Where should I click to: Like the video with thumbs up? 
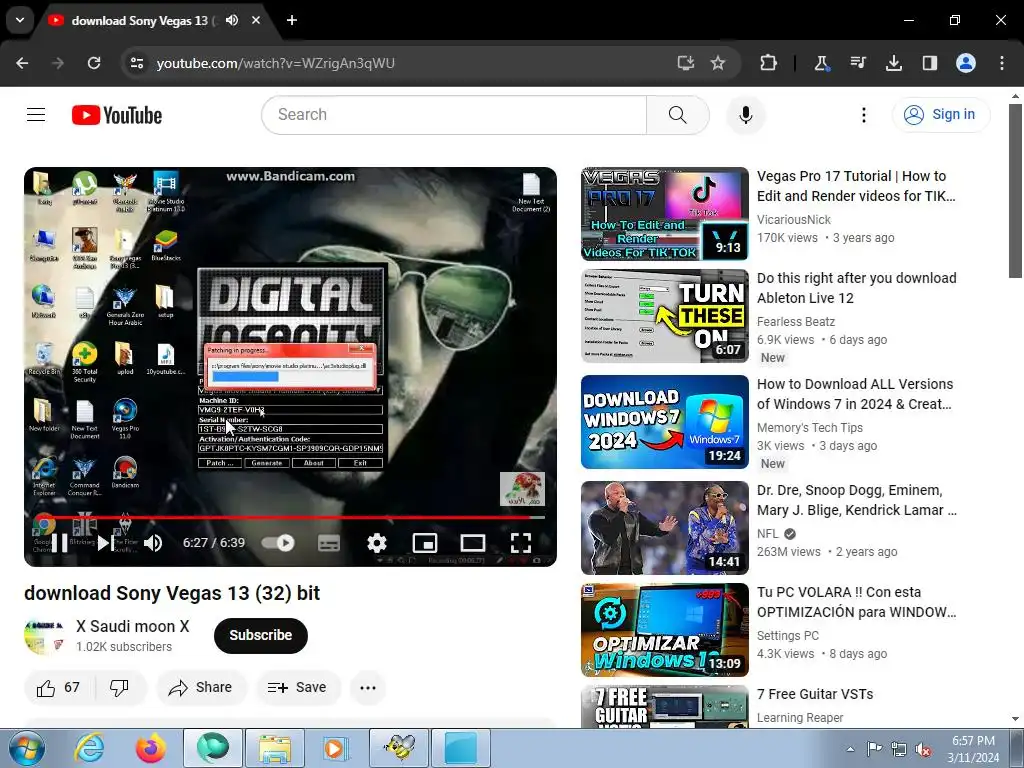57,687
